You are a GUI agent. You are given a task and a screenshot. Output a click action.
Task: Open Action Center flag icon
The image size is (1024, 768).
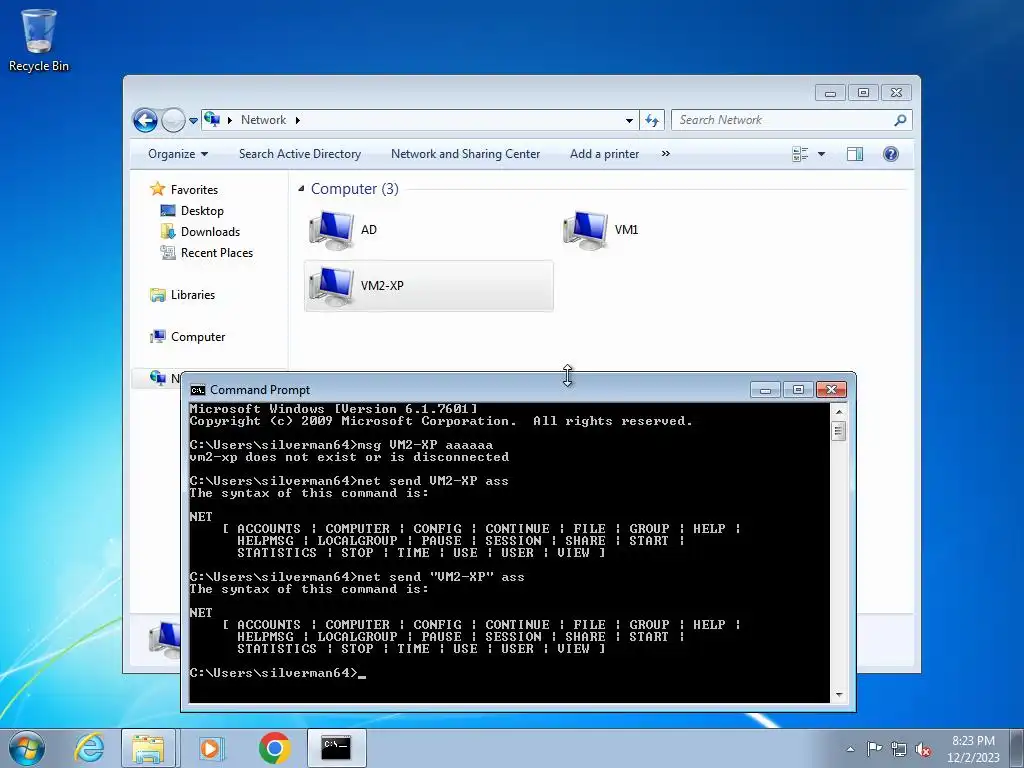coord(874,749)
